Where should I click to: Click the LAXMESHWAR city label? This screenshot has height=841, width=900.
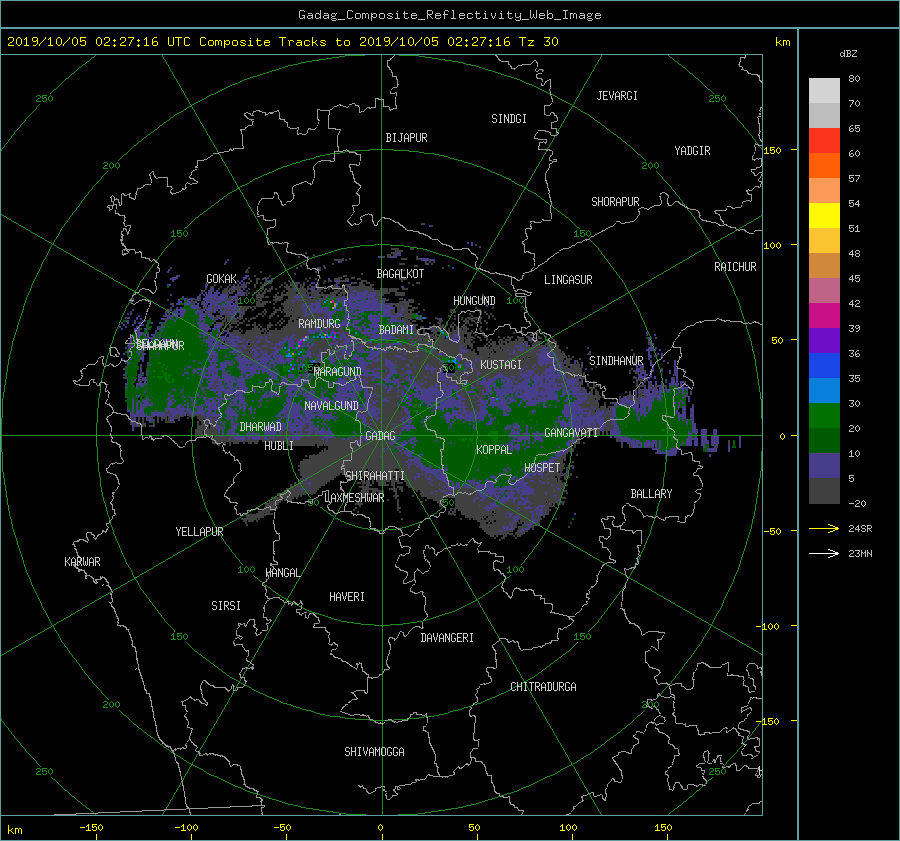click(x=354, y=498)
